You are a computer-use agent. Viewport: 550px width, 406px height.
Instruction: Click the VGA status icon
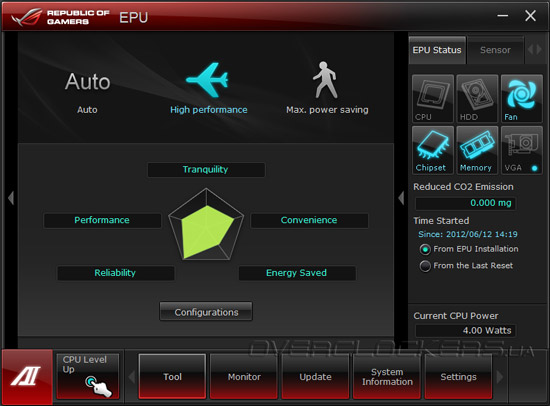[522, 150]
